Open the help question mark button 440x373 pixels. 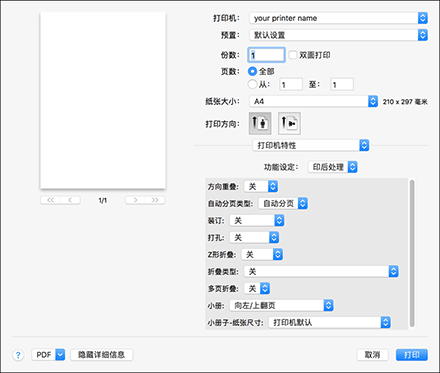pos(18,355)
